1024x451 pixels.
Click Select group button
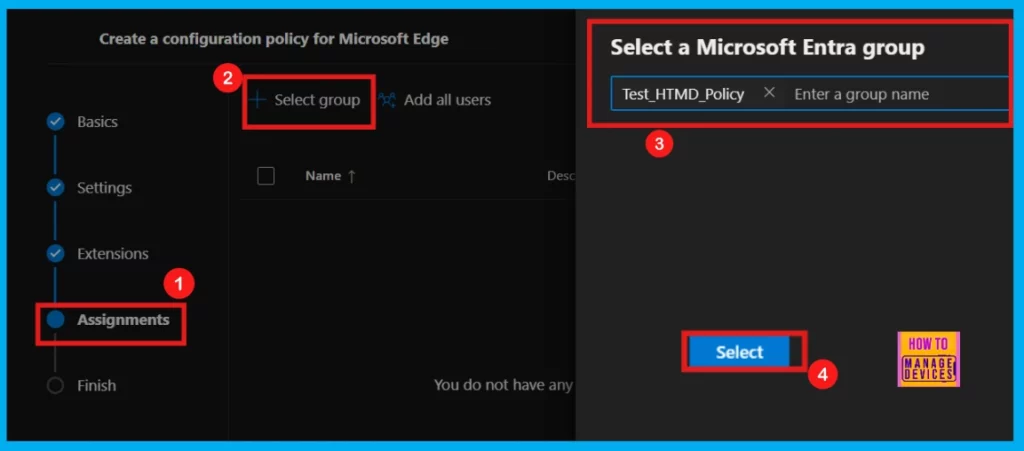tap(307, 100)
